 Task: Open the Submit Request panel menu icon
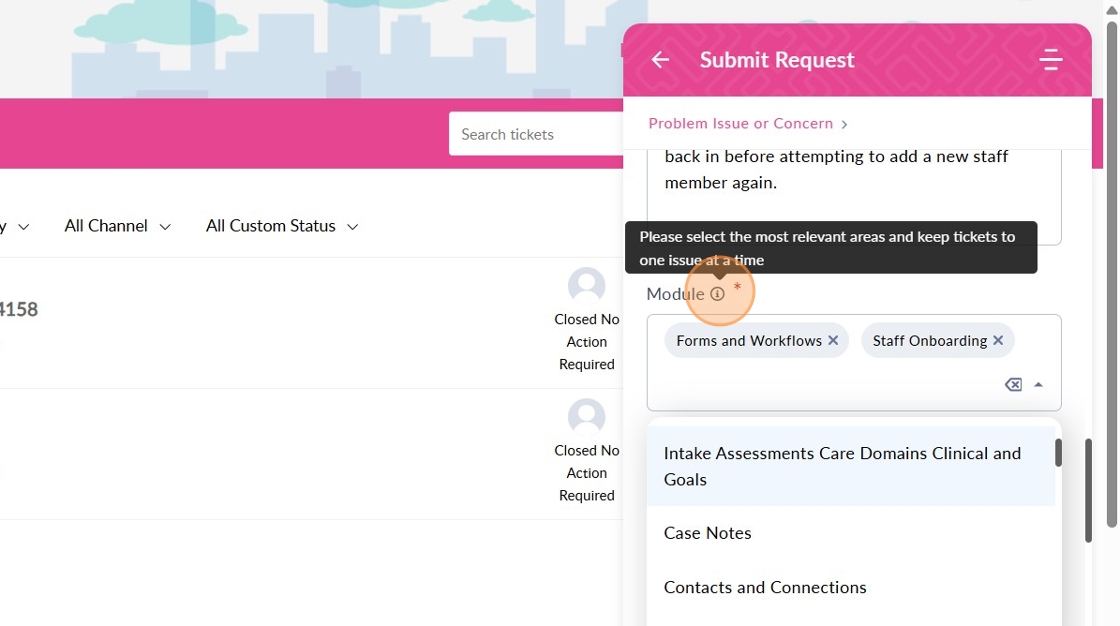pyautogui.click(x=1050, y=60)
